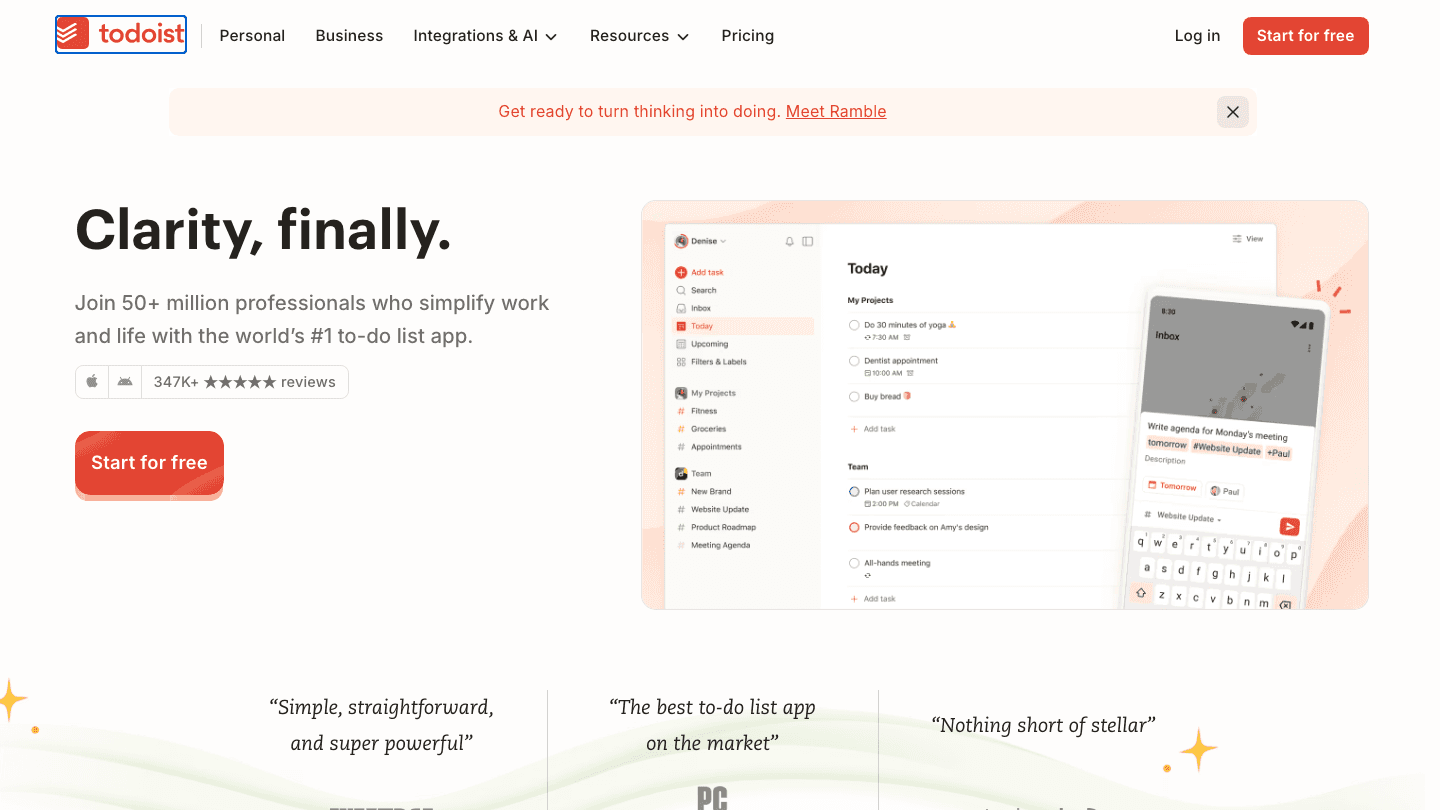
Task: Click the "Nothing short of stellar" quote
Action: click(x=1043, y=725)
